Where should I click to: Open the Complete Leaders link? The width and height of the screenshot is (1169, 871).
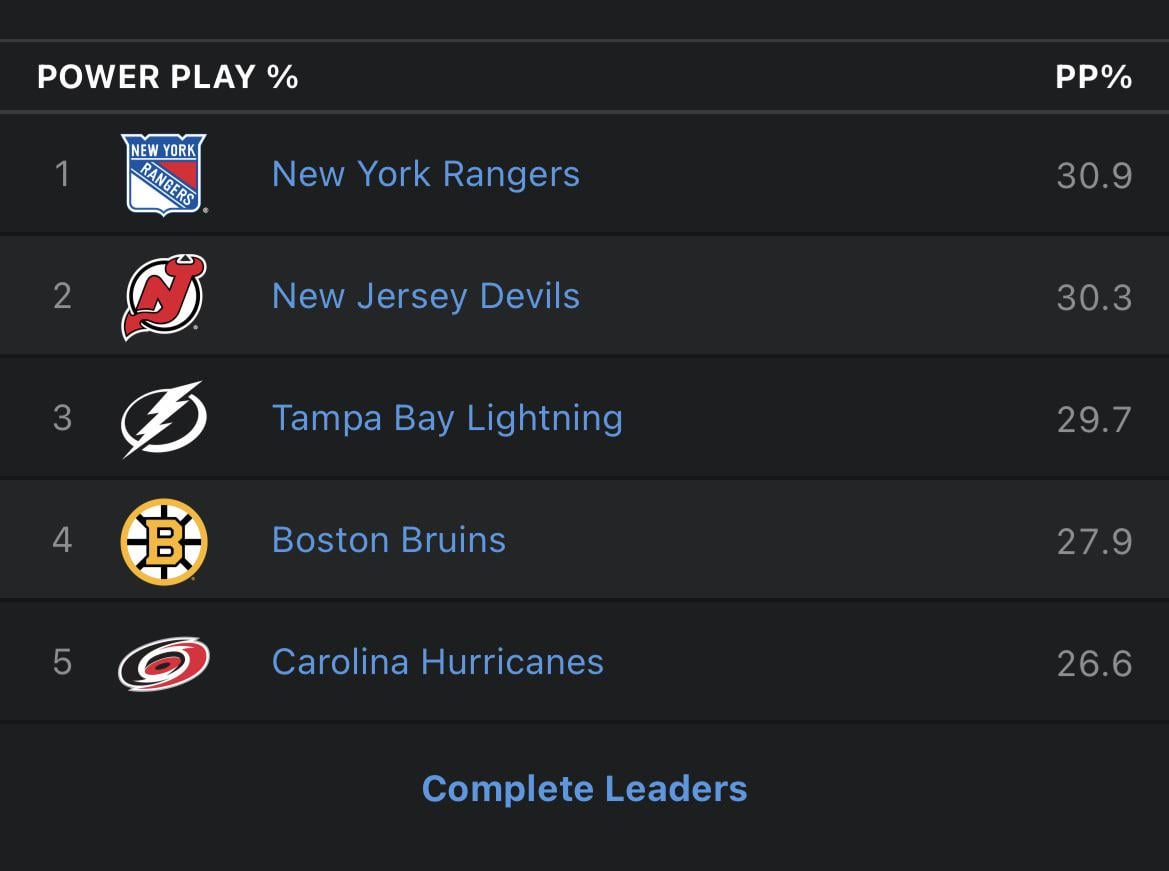(584, 789)
